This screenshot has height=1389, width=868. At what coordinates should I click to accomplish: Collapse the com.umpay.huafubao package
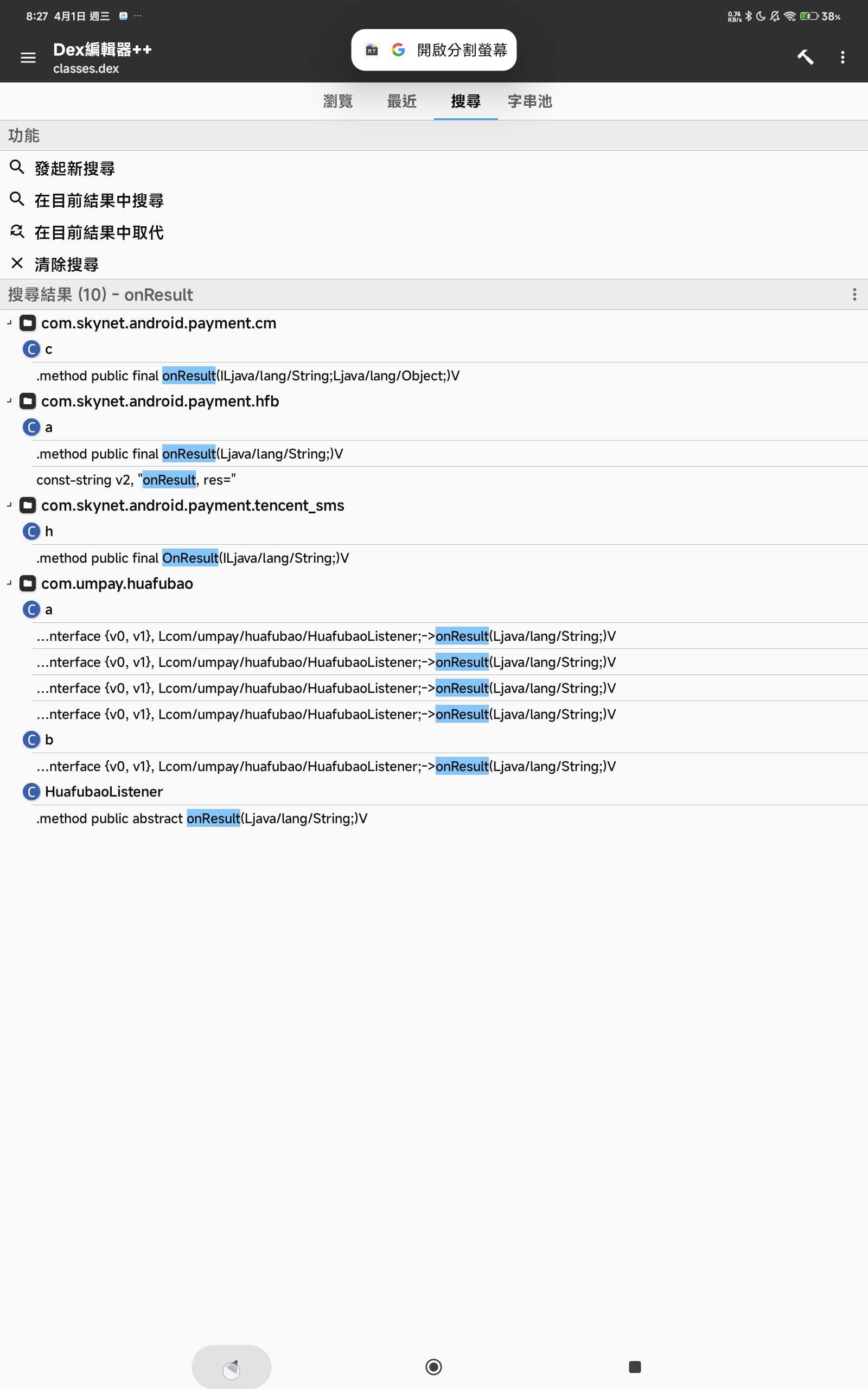(9, 584)
